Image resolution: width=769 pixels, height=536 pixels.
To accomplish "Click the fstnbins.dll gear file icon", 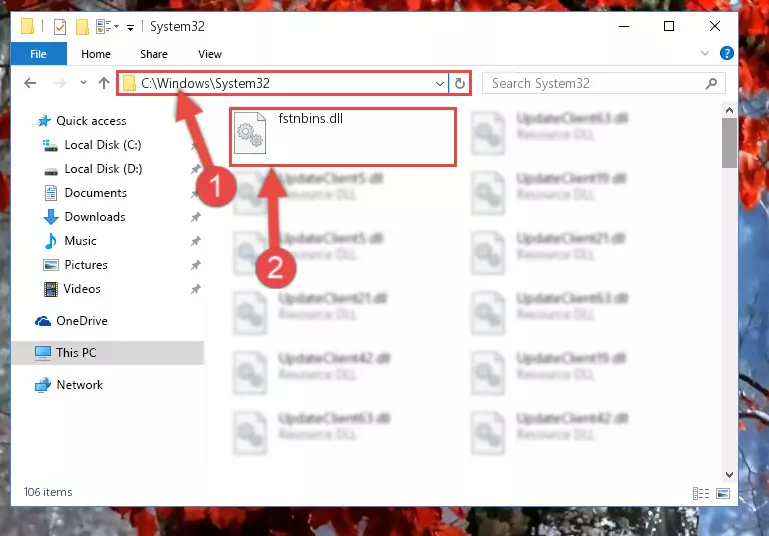I will (x=250, y=133).
